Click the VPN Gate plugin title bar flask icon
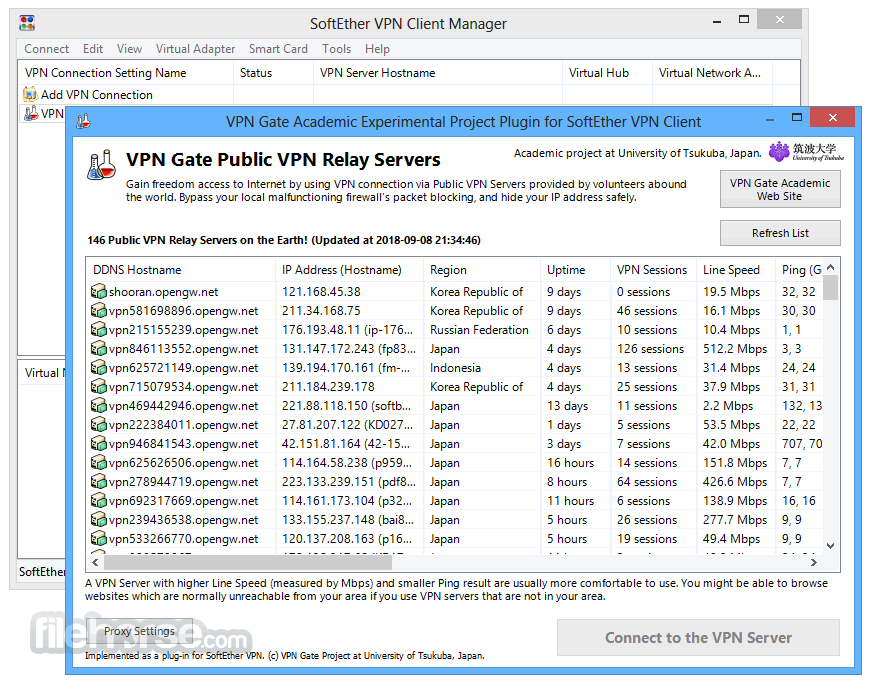 click(83, 121)
